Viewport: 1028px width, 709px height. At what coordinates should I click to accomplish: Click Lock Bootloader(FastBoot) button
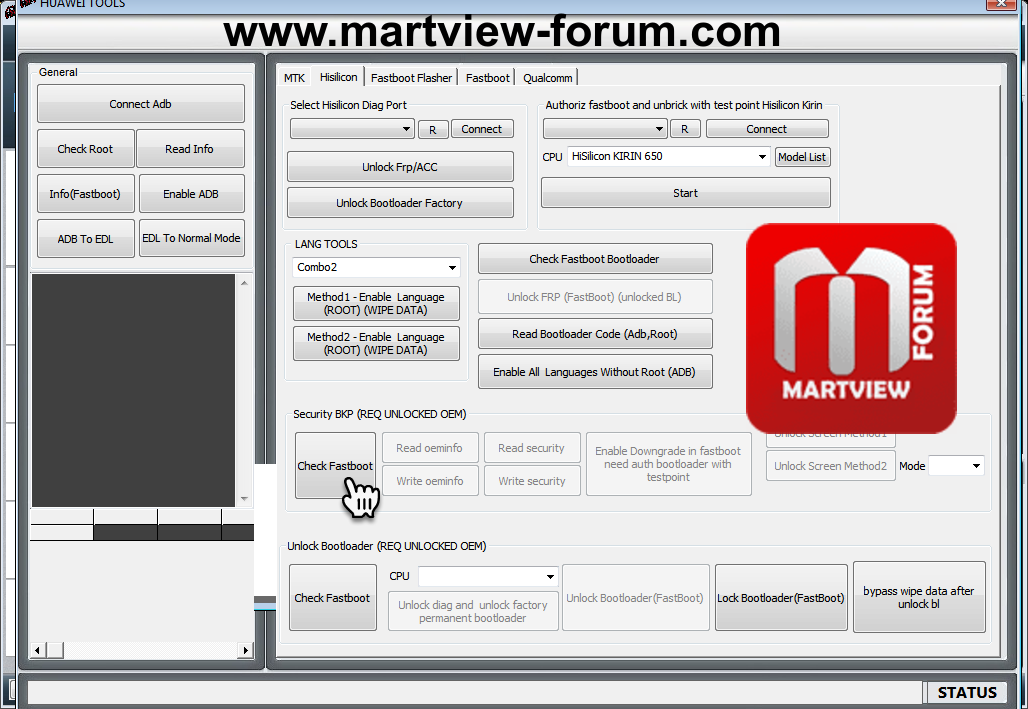tap(781, 598)
